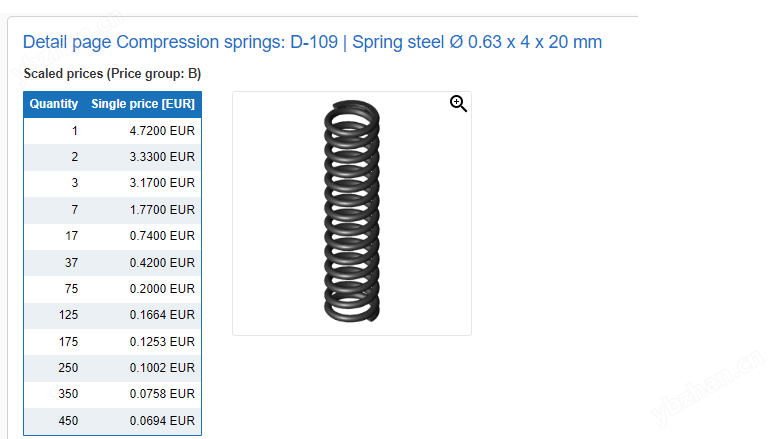Click the Detail page Compression springs D-109 heading
This screenshot has width=775, height=439.
(x=312, y=42)
